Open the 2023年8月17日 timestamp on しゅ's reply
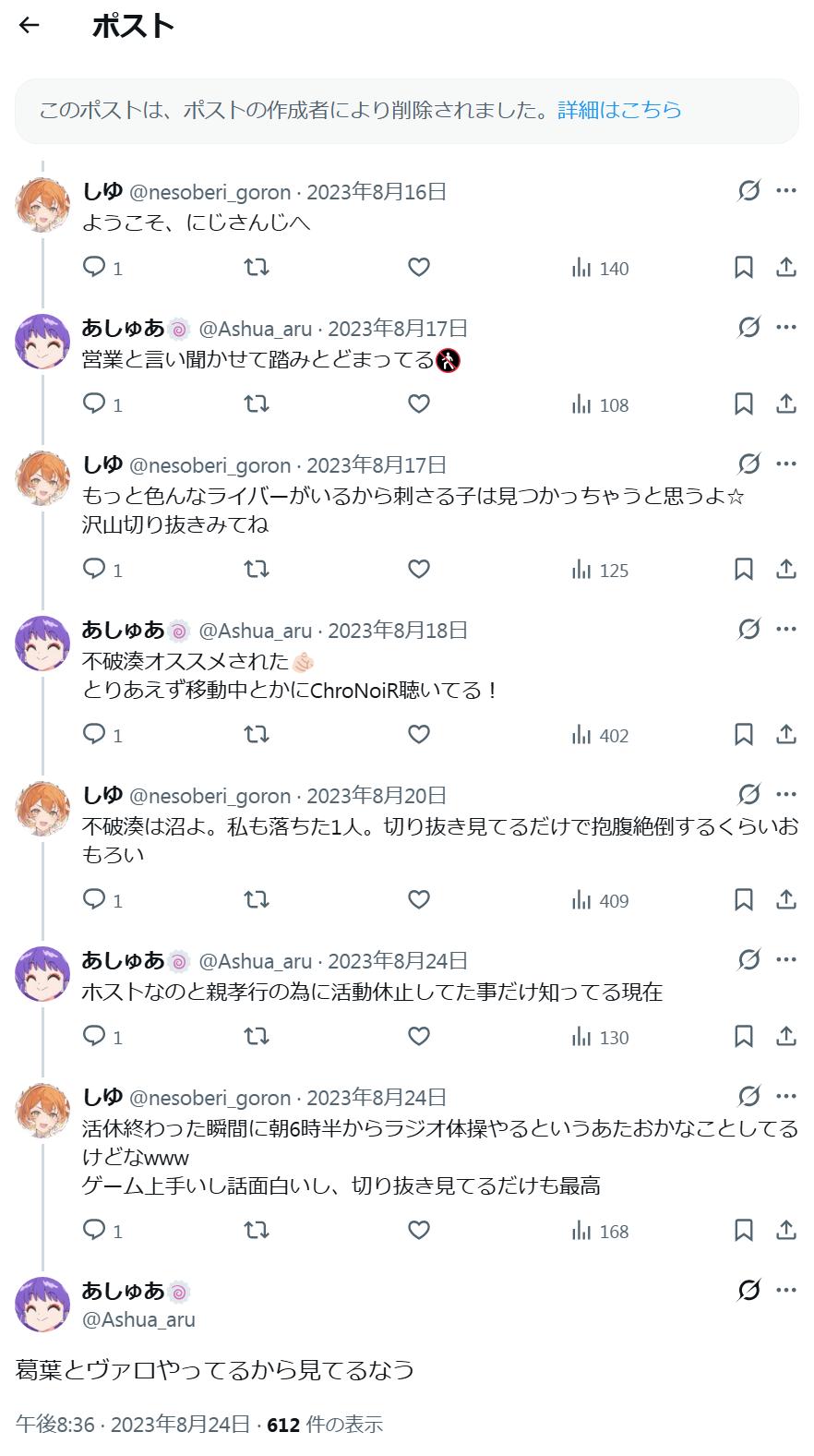Image resolution: width=814 pixels, height=1456 pixels. 377,465
